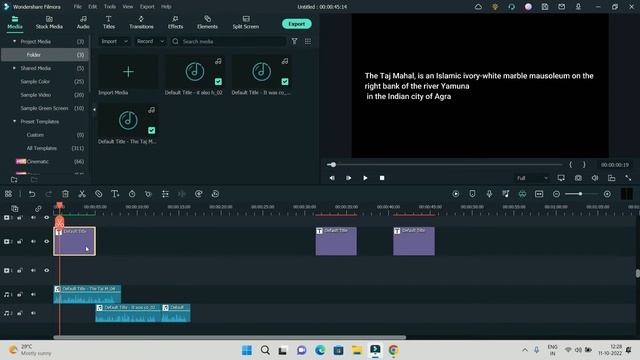Open the Elements tab

coord(207,22)
